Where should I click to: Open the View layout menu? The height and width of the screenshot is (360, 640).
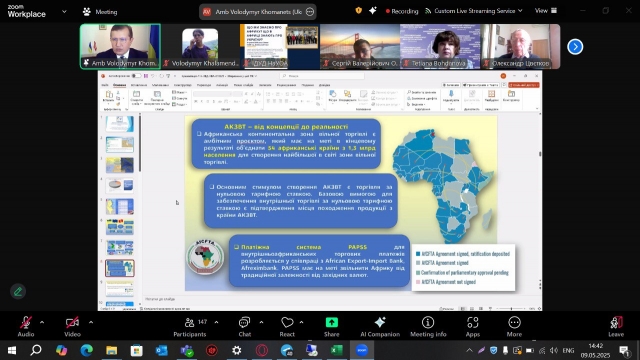pyautogui.click(x=546, y=11)
